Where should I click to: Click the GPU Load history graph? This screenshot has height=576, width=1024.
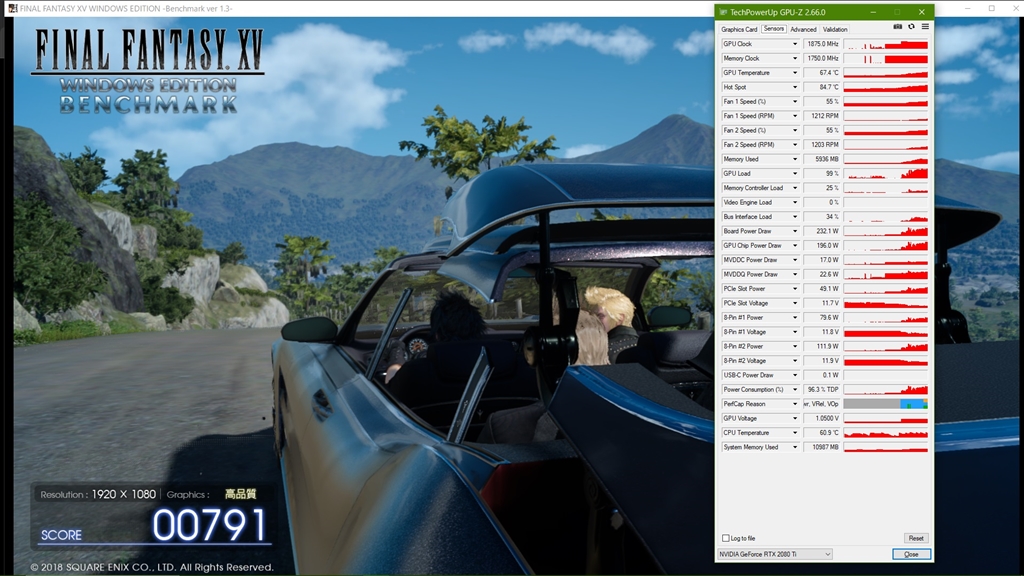pyautogui.click(x=886, y=173)
